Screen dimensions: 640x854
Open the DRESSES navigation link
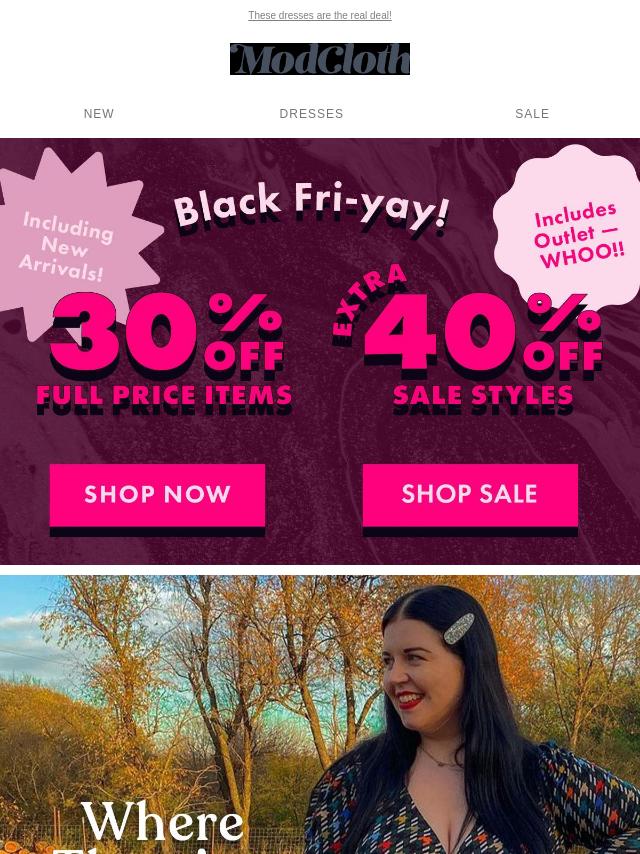(x=311, y=114)
